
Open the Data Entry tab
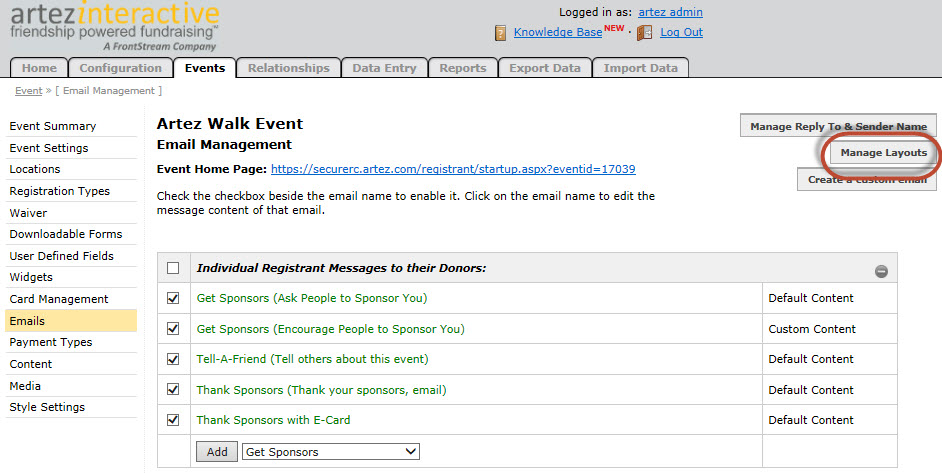pyautogui.click(x=384, y=68)
